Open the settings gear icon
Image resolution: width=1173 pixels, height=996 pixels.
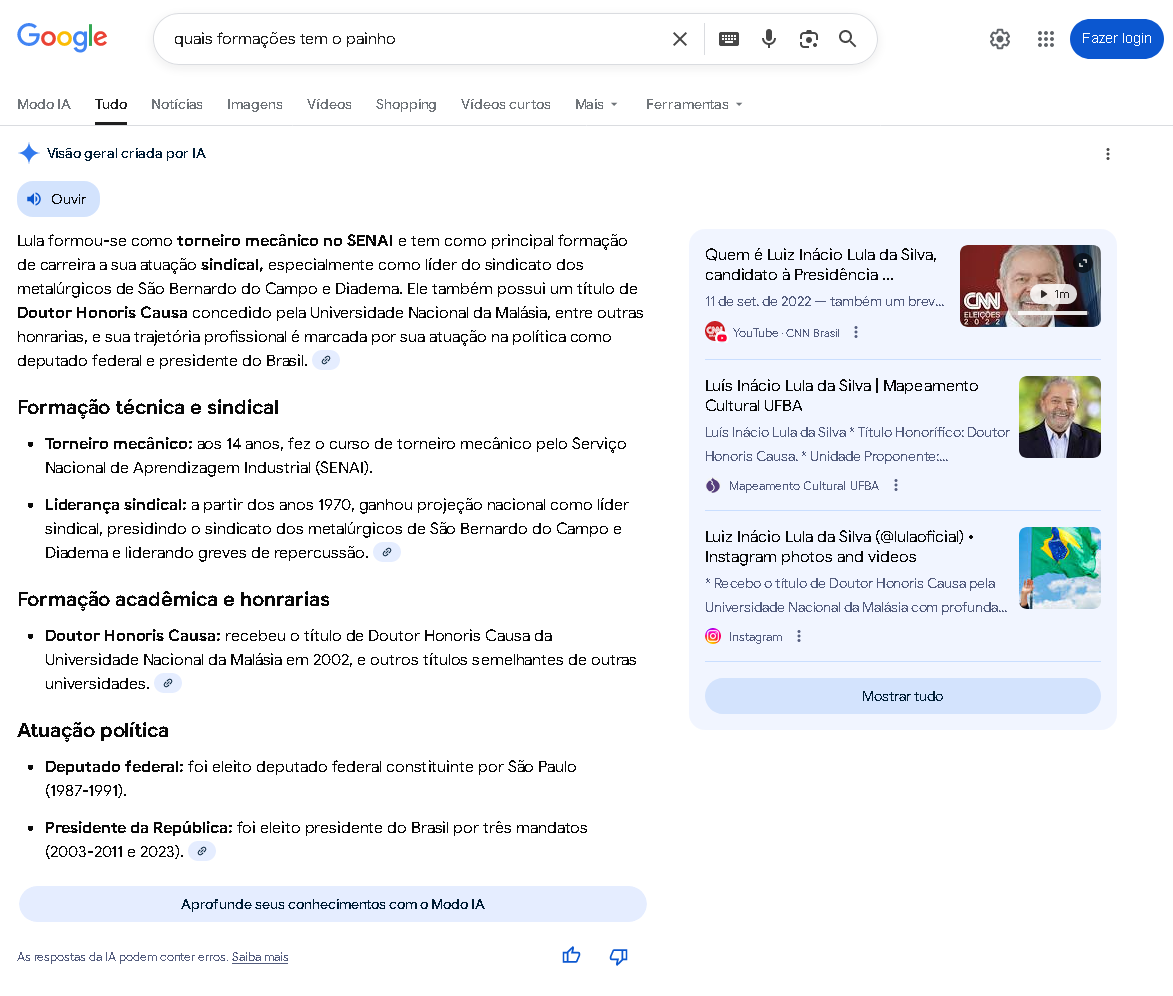coord(999,39)
